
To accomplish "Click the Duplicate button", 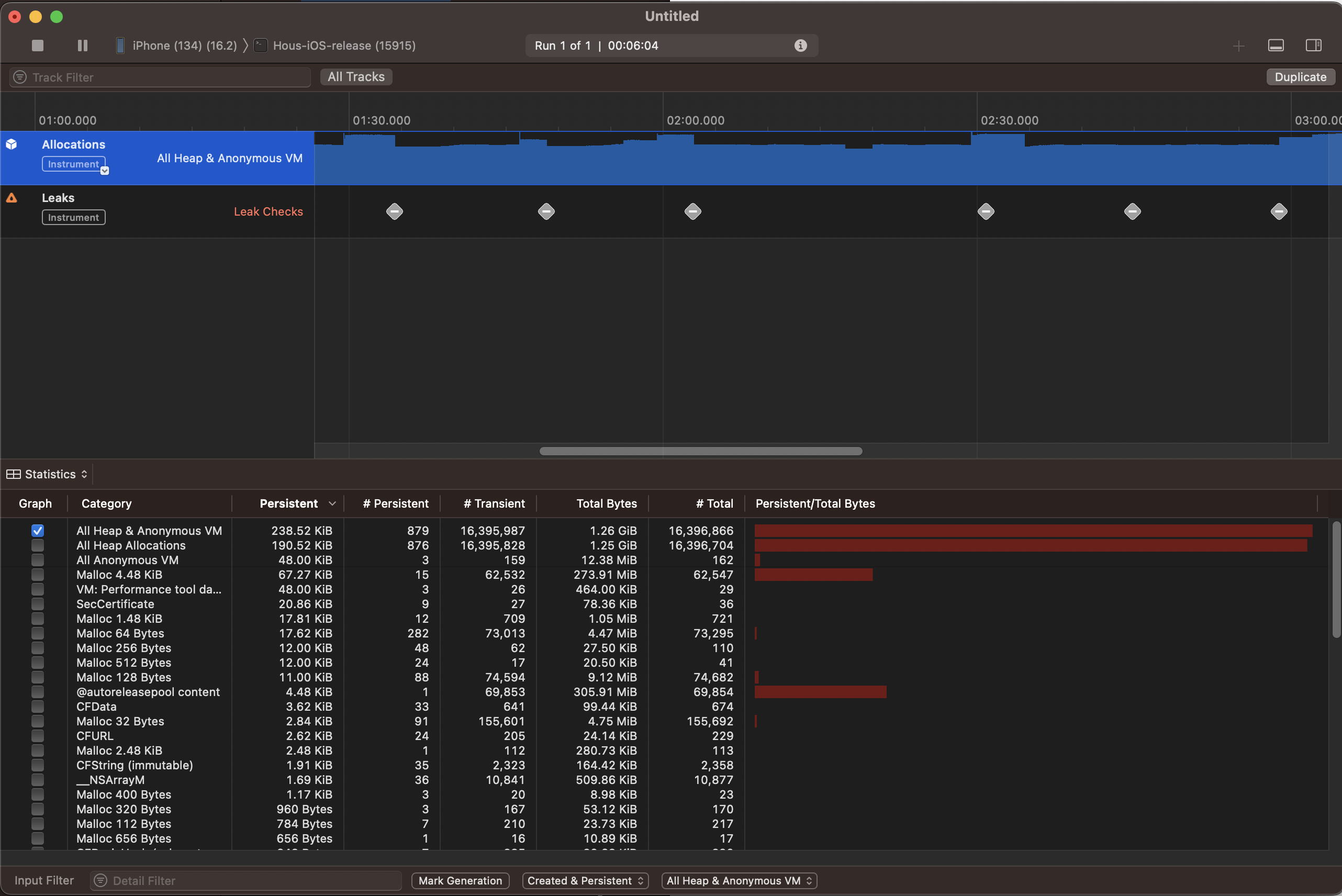I will tap(1300, 76).
